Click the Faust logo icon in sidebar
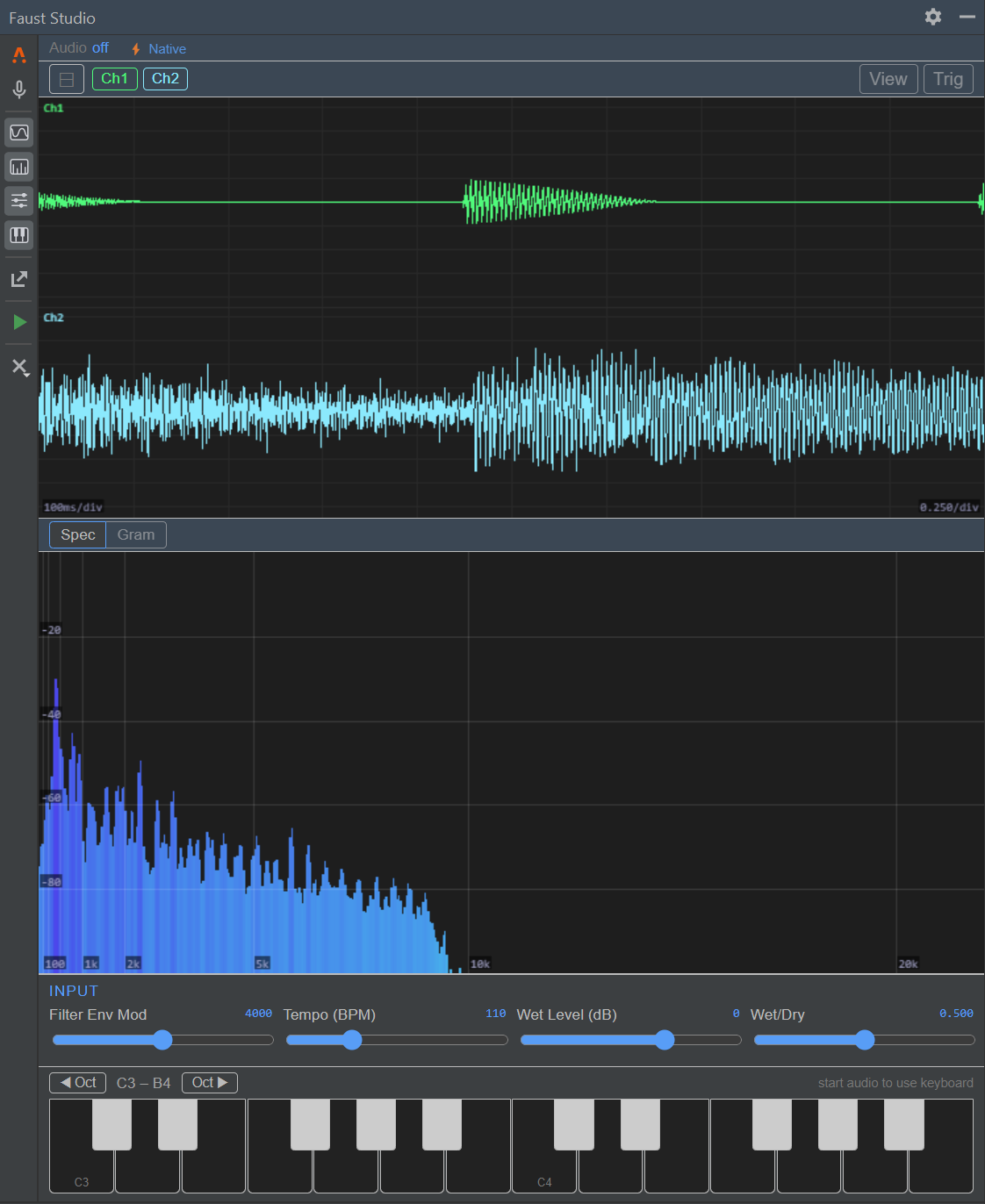 pyautogui.click(x=19, y=55)
